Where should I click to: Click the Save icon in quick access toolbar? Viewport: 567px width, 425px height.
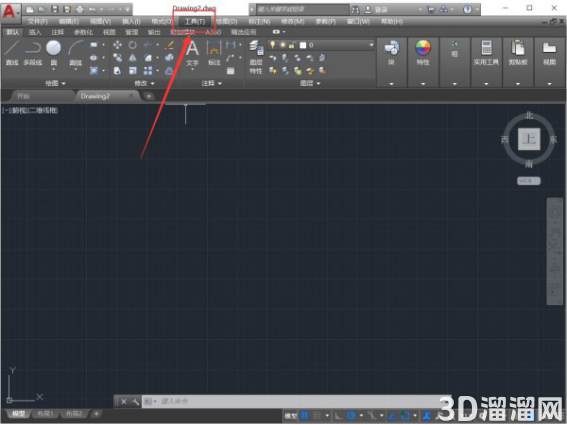pyautogui.click(x=55, y=9)
